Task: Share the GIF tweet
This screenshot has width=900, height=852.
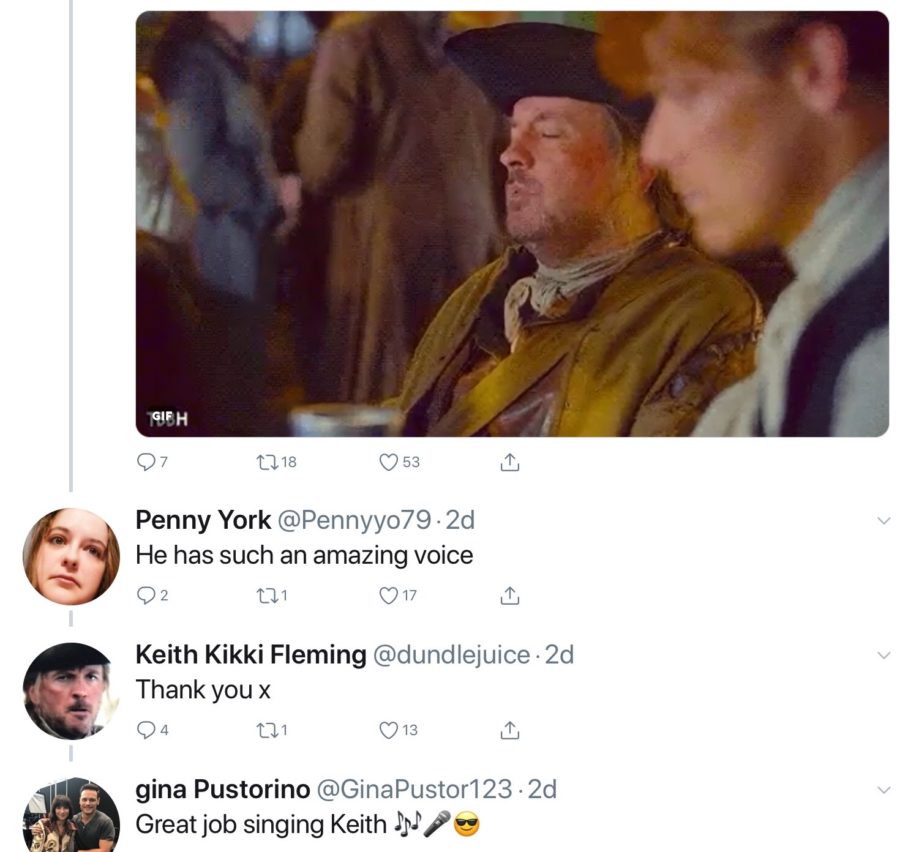Action: (x=509, y=462)
